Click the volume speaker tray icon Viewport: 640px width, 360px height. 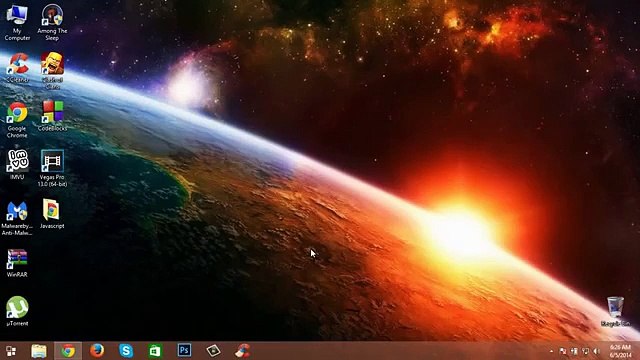click(597, 351)
